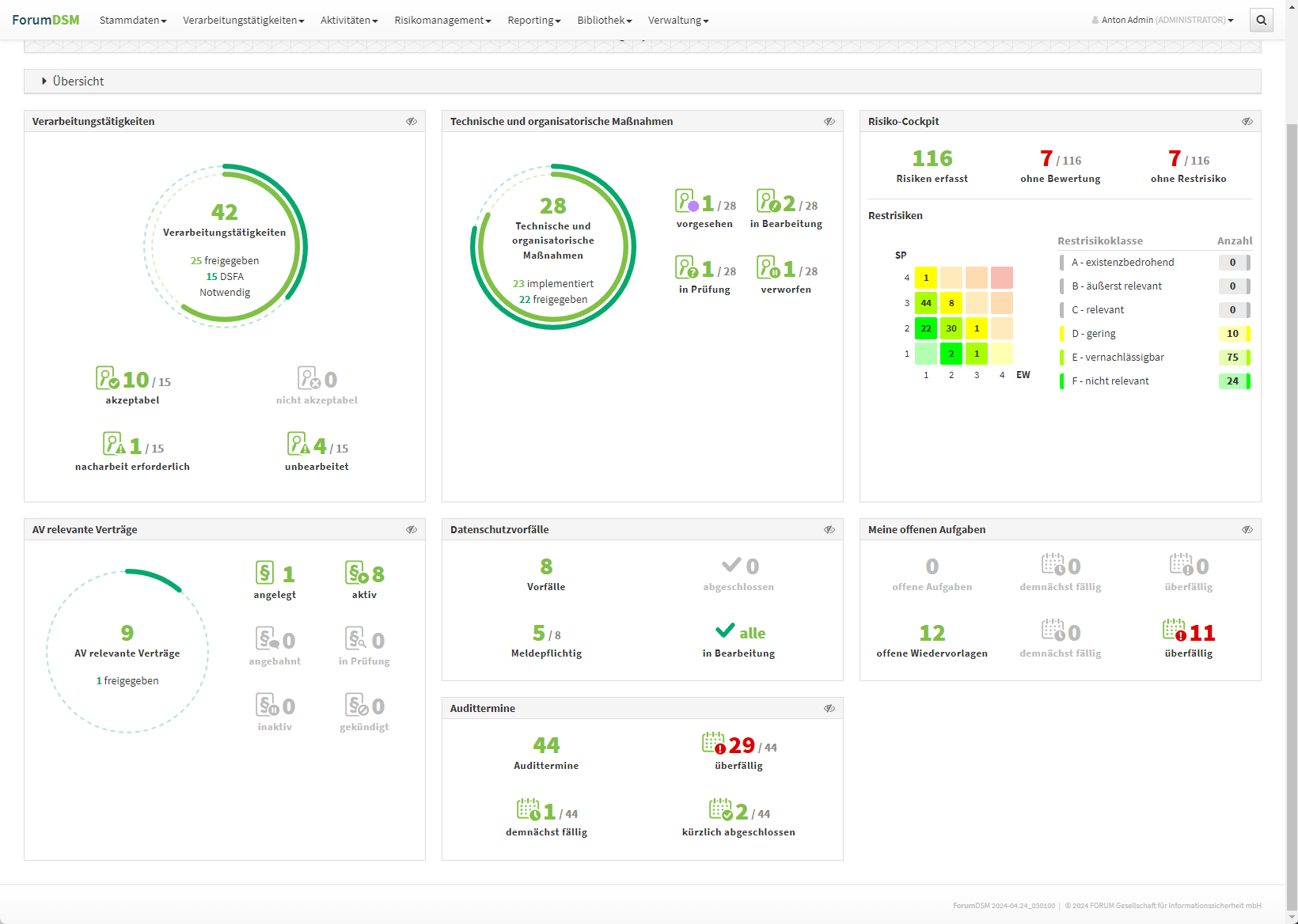1298x924 pixels.
Task: Toggle visibility of Audittermine widget
Action: pyautogui.click(x=829, y=708)
